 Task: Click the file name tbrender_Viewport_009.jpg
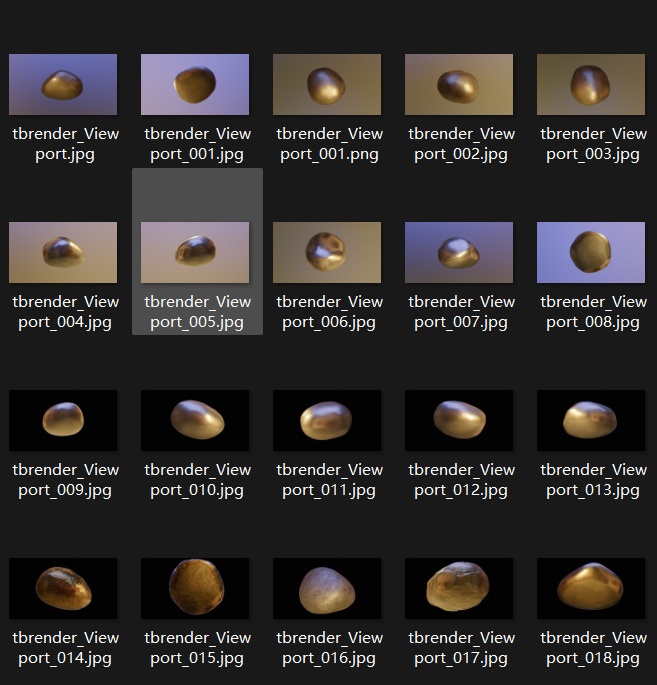65,480
